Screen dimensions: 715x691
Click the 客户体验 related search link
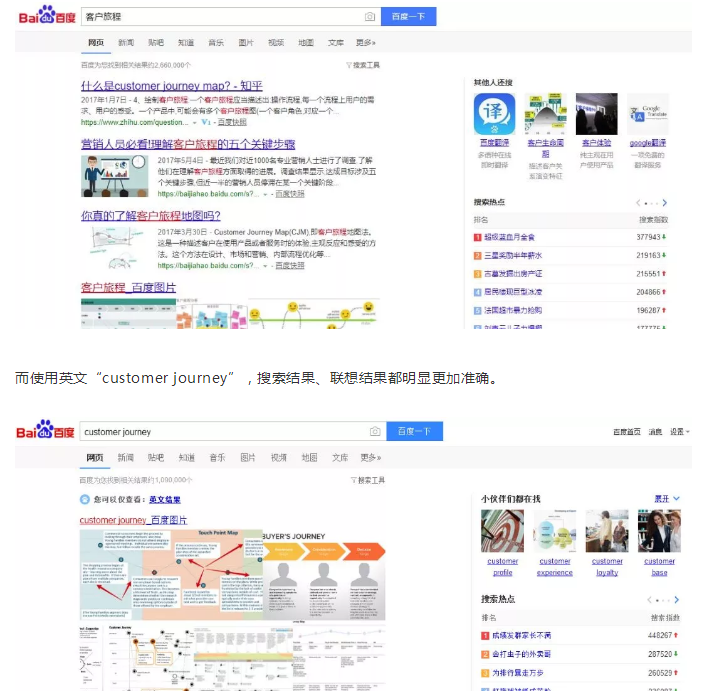(596, 143)
